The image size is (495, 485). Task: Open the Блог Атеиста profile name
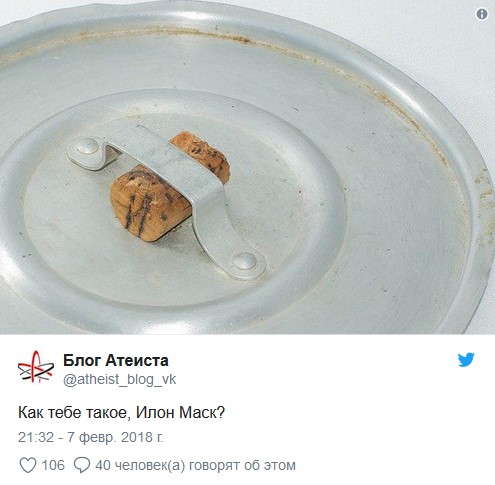click(x=116, y=360)
